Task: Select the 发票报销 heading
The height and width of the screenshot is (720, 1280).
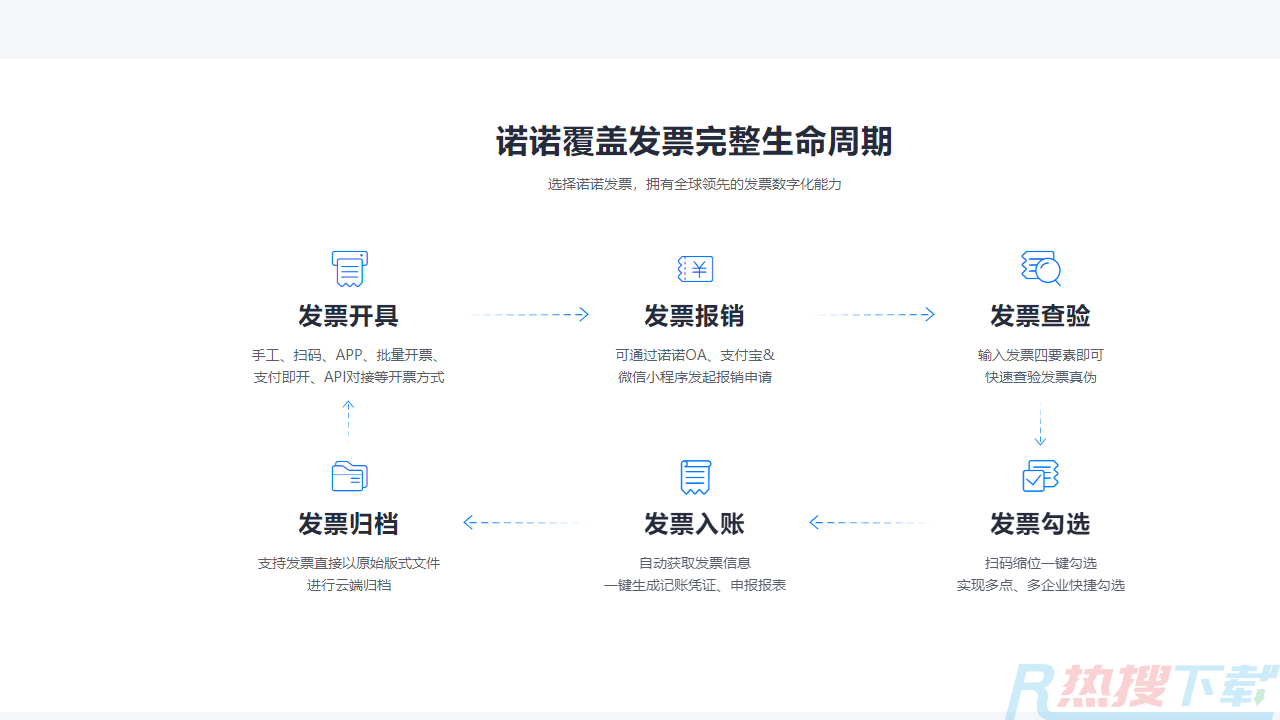Action: pos(695,316)
